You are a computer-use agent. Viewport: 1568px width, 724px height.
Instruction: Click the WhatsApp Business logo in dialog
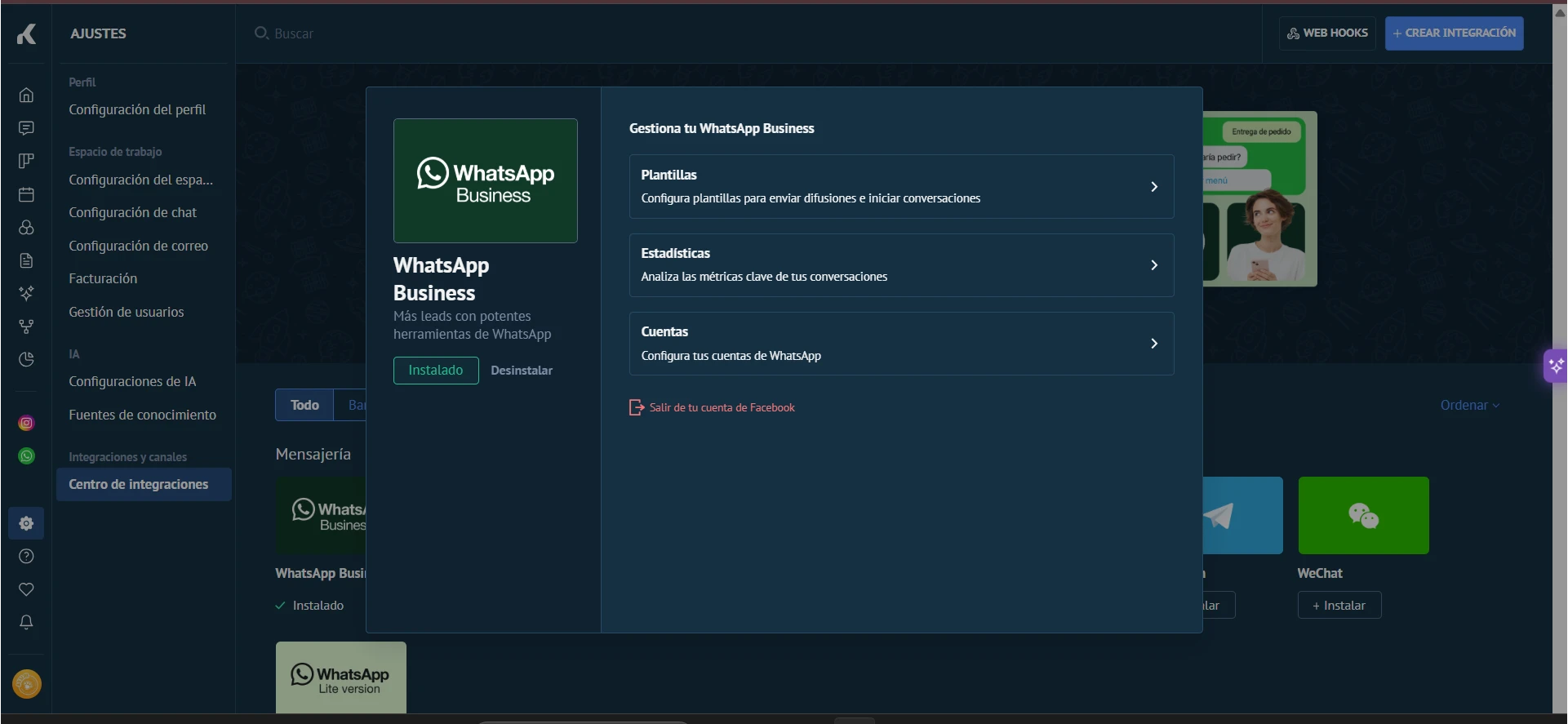point(486,180)
